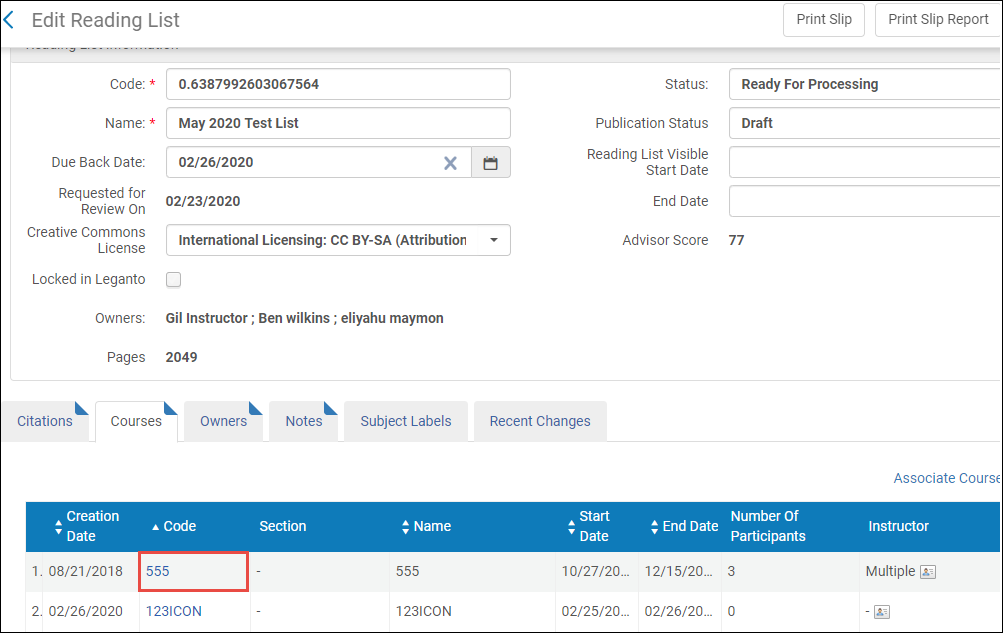Expand the Creative Commons License dropdown

click(x=494, y=240)
